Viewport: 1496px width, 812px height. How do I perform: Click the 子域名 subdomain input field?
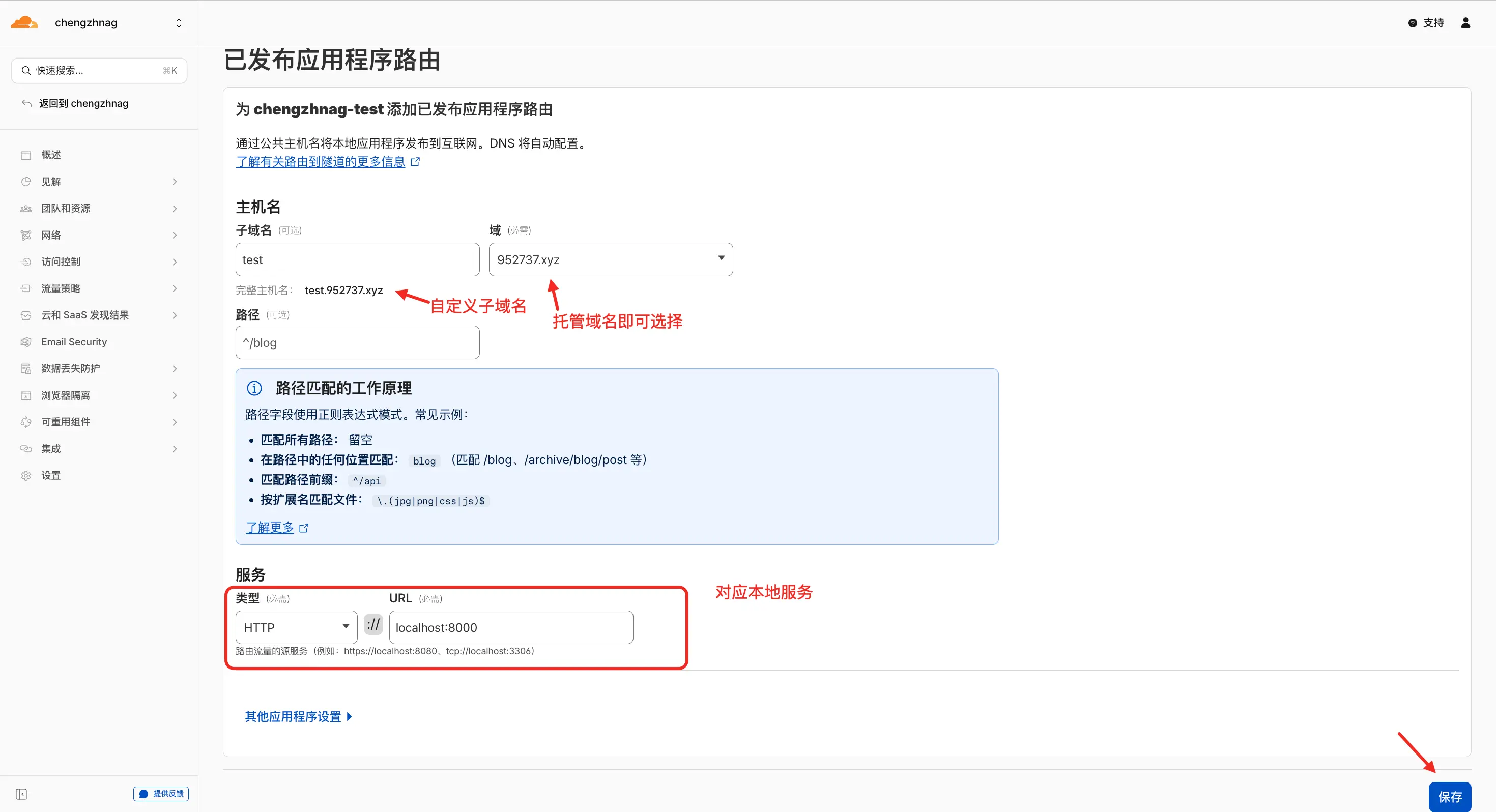357,259
